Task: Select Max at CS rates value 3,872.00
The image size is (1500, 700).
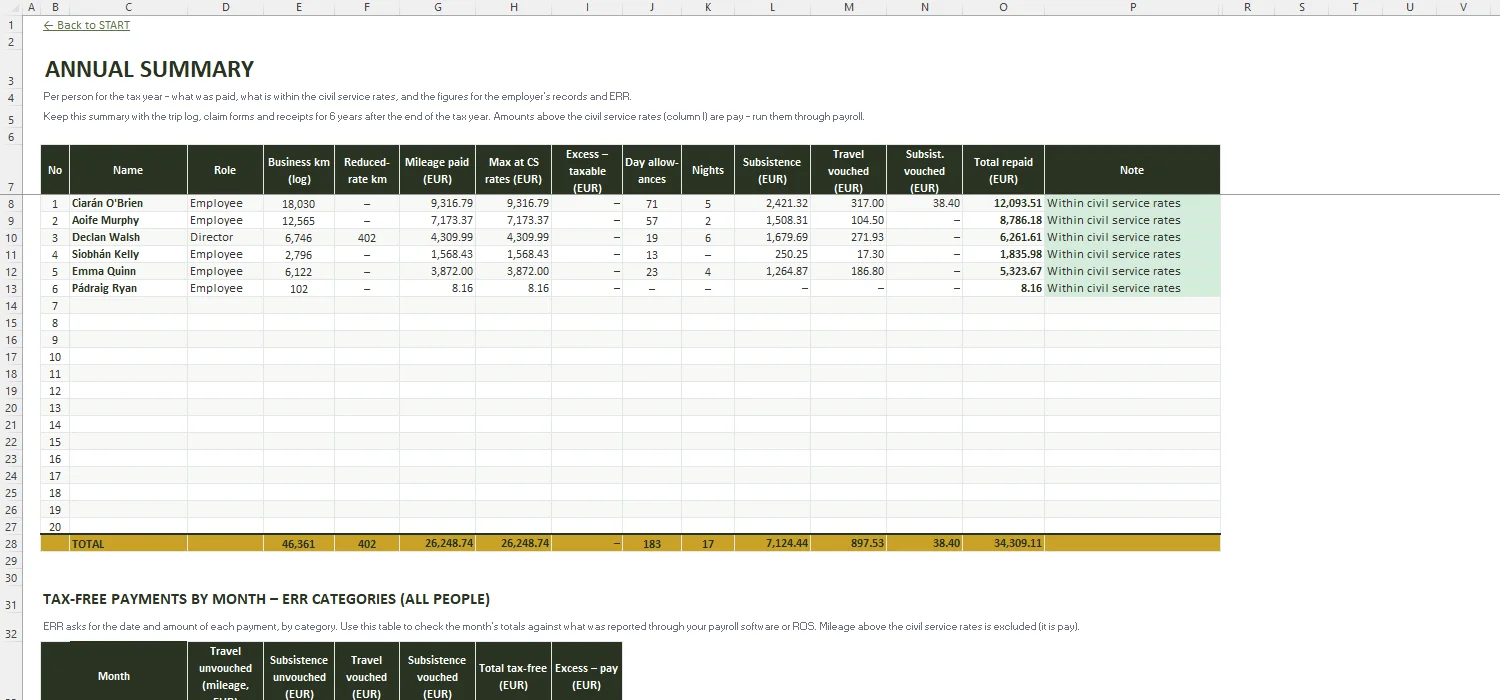Action: click(513, 271)
